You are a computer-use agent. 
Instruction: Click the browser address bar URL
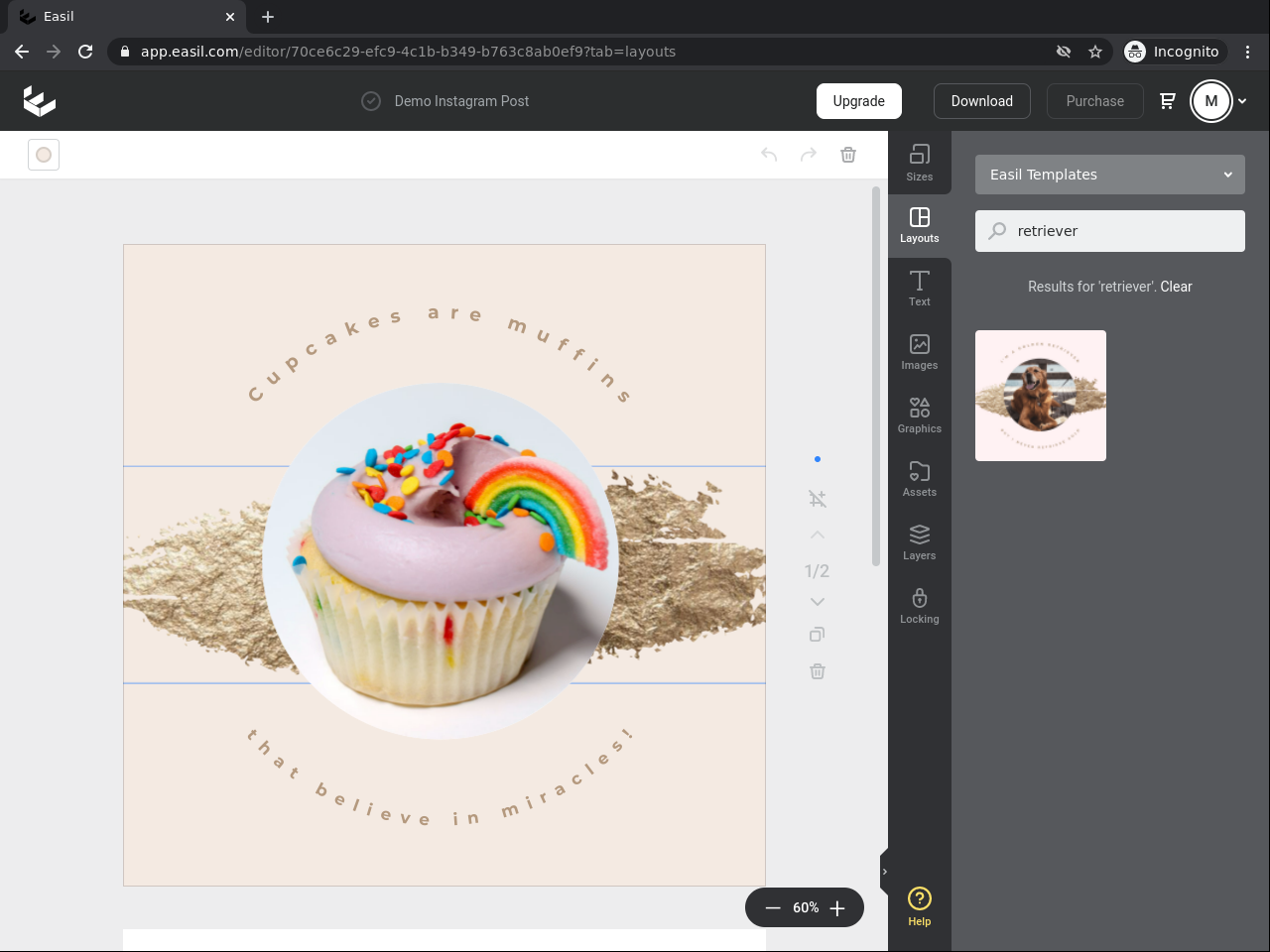[408, 52]
